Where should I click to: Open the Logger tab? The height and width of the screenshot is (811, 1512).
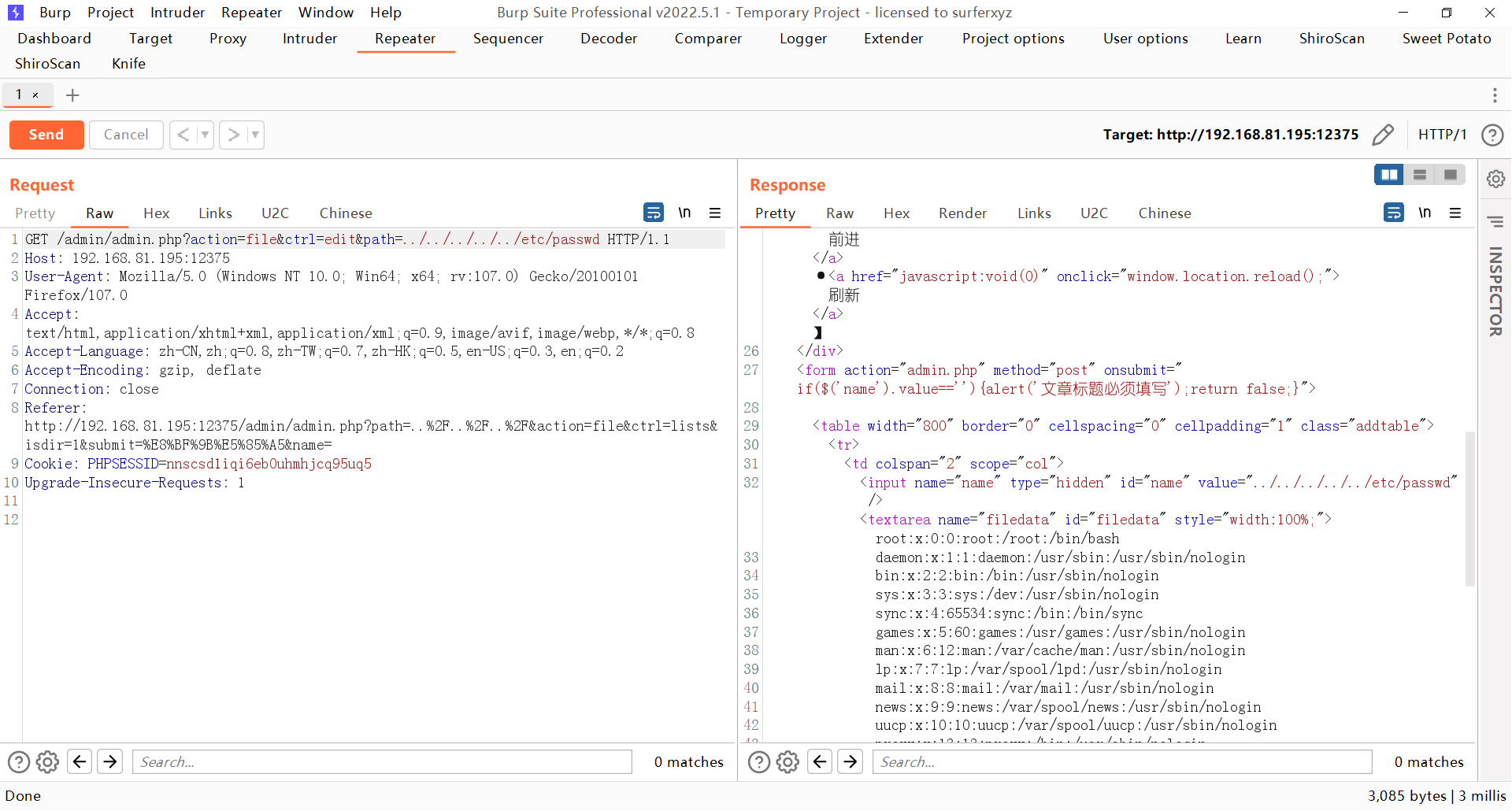coord(802,39)
